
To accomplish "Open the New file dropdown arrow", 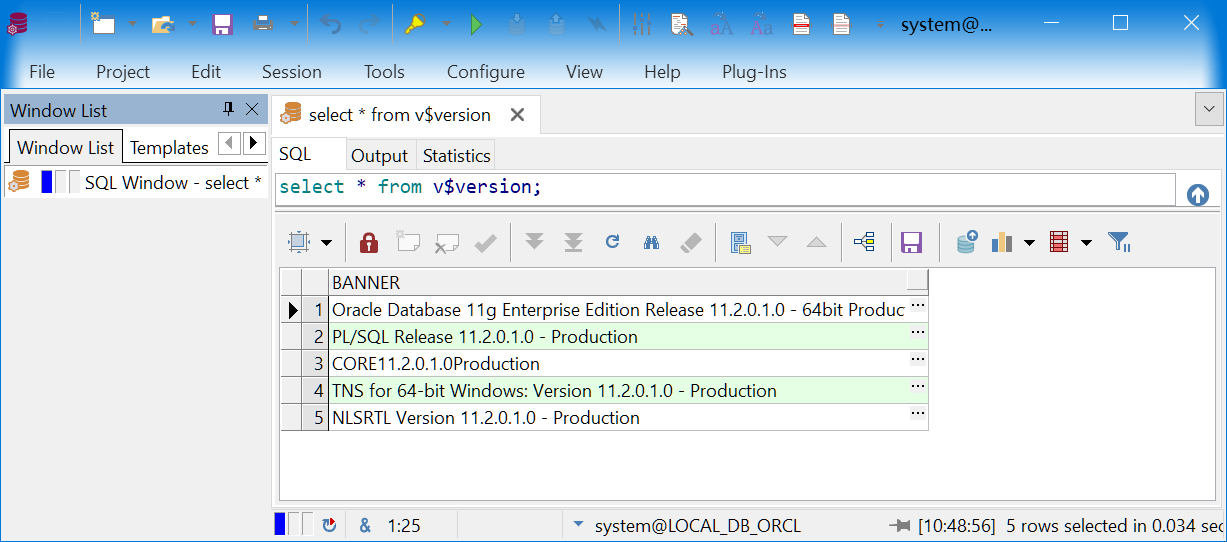I will click(x=131, y=24).
